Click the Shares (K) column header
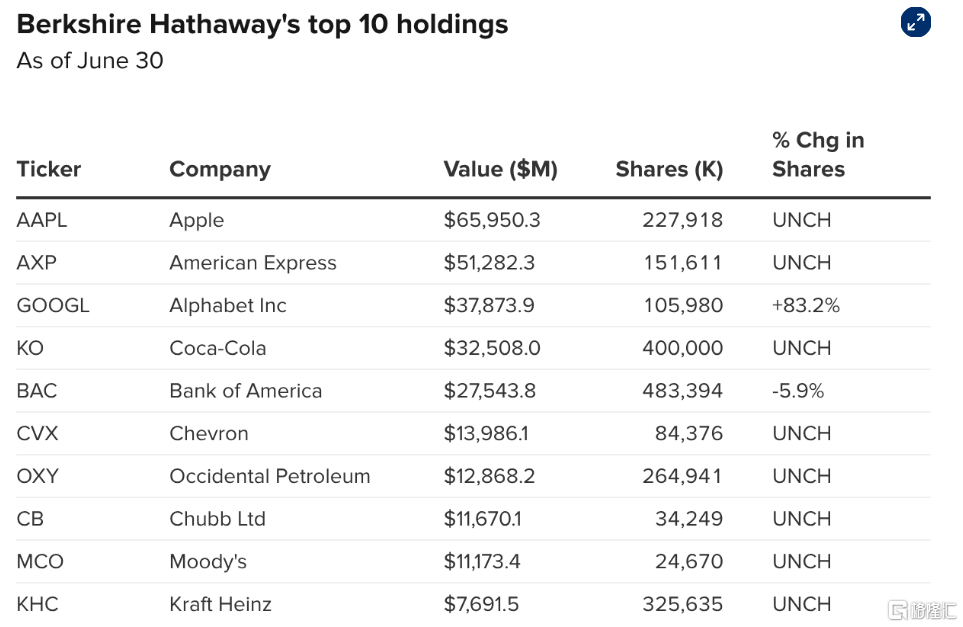This screenshot has width=963, height=627. coord(669,169)
